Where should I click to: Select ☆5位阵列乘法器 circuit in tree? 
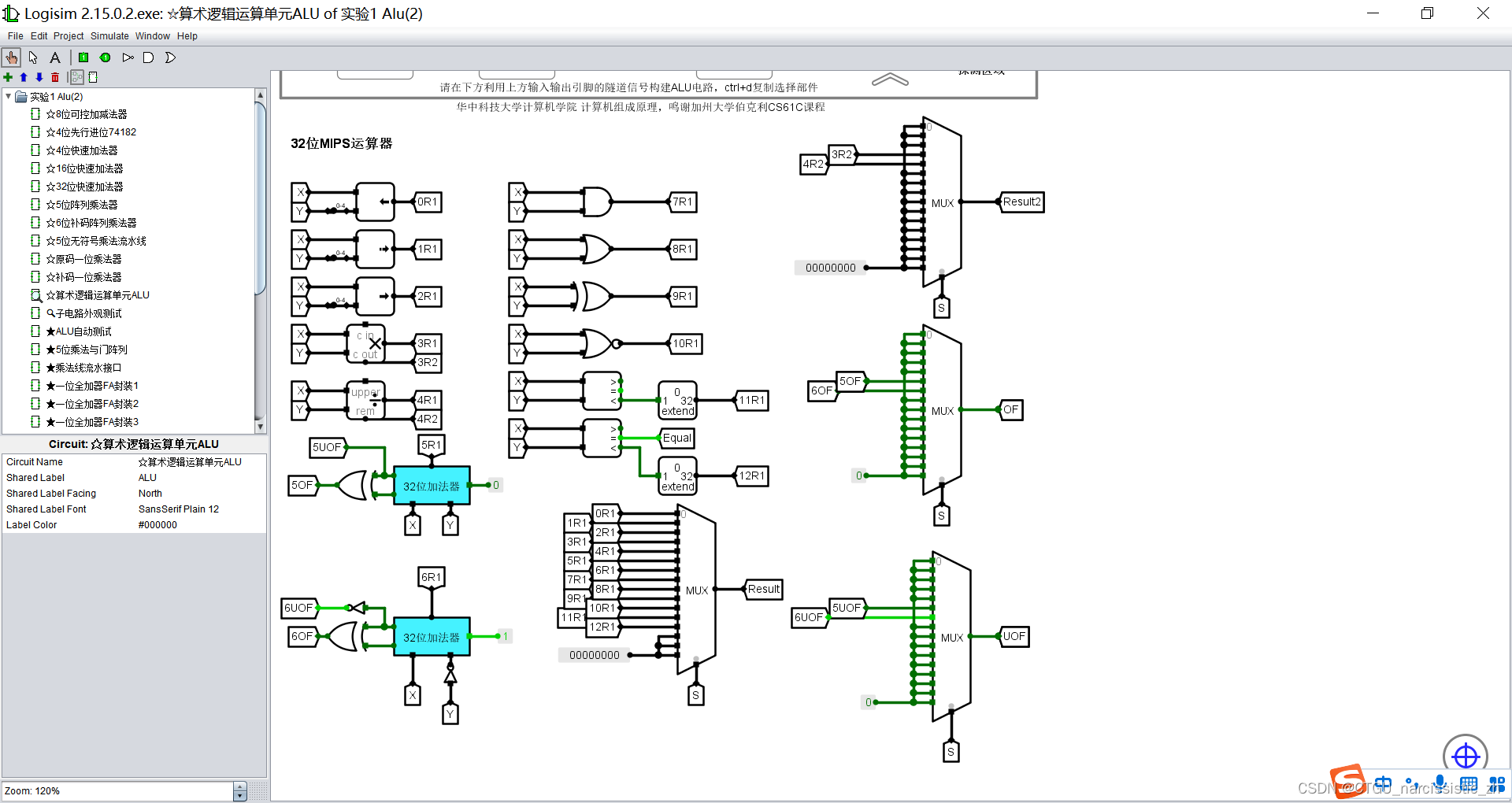[x=81, y=205]
